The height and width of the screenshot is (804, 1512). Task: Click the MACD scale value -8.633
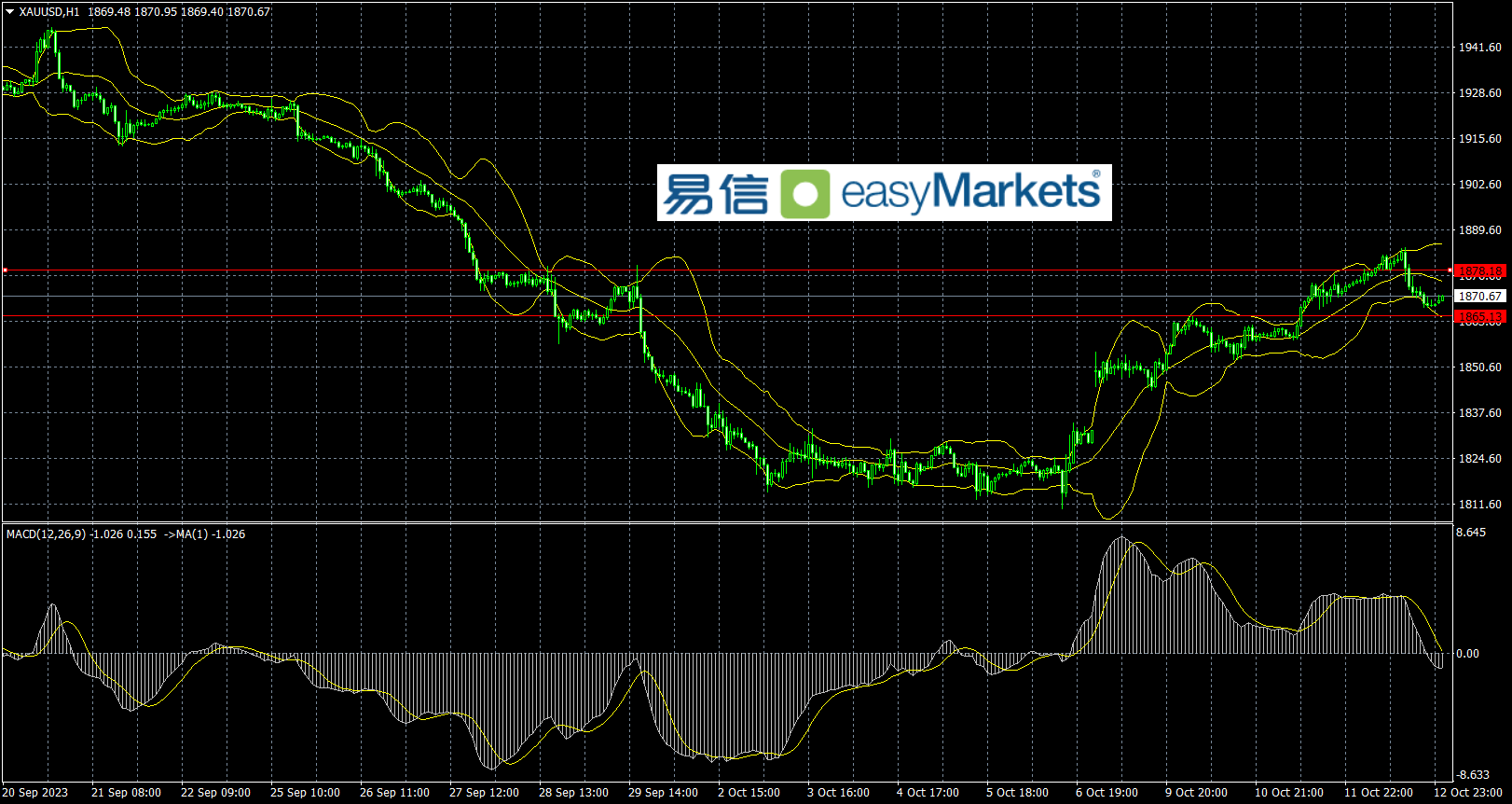[1473, 775]
